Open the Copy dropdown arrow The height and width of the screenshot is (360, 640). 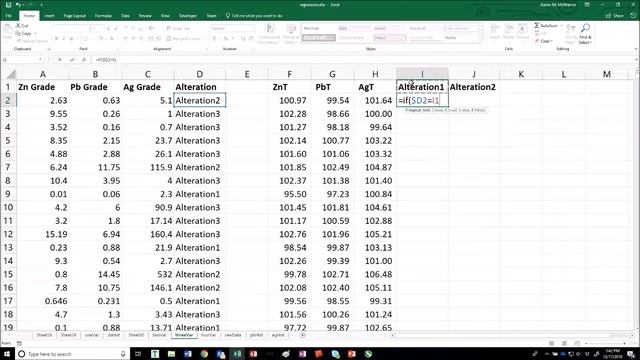tap(36, 33)
